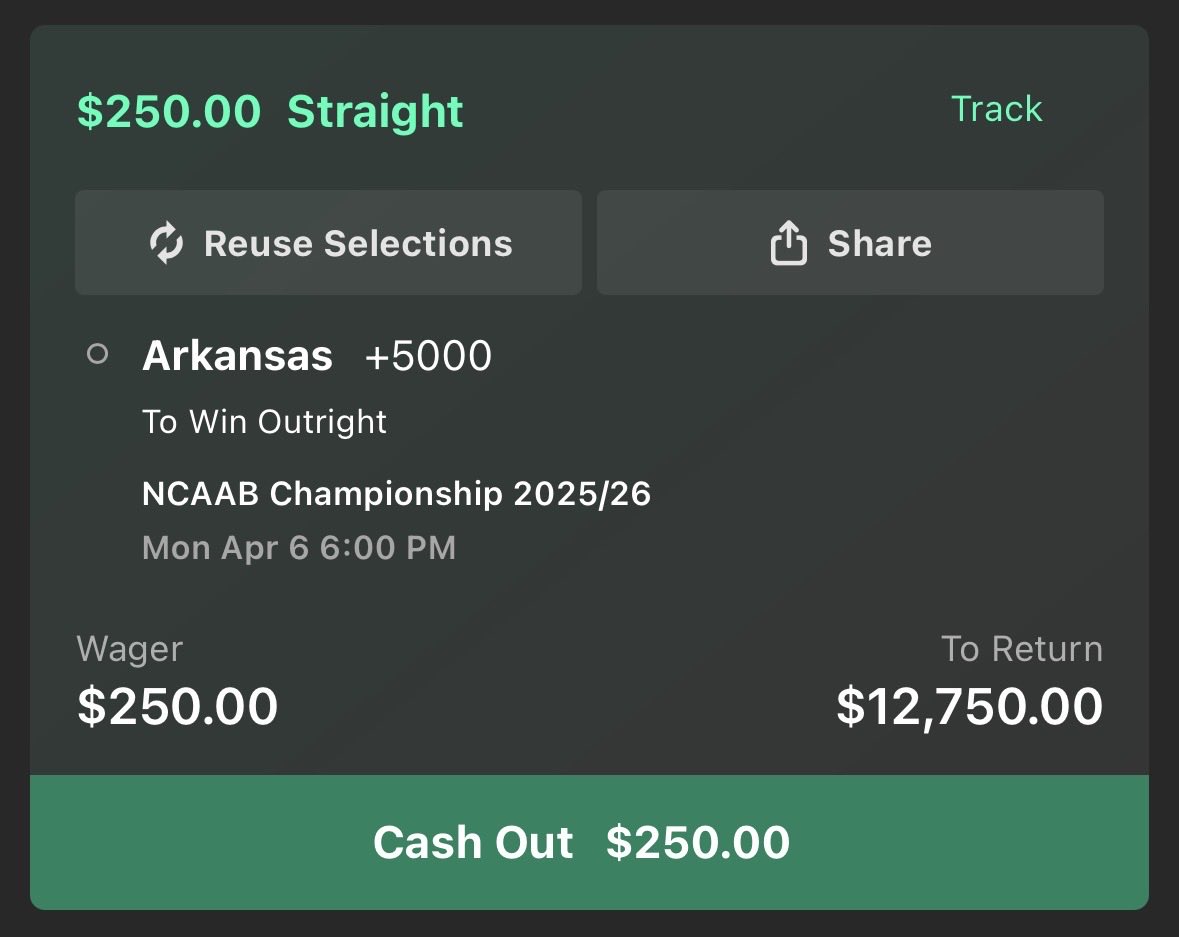Image resolution: width=1179 pixels, height=937 pixels.
Task: Select the Wager label
Action: click(129, 649)
